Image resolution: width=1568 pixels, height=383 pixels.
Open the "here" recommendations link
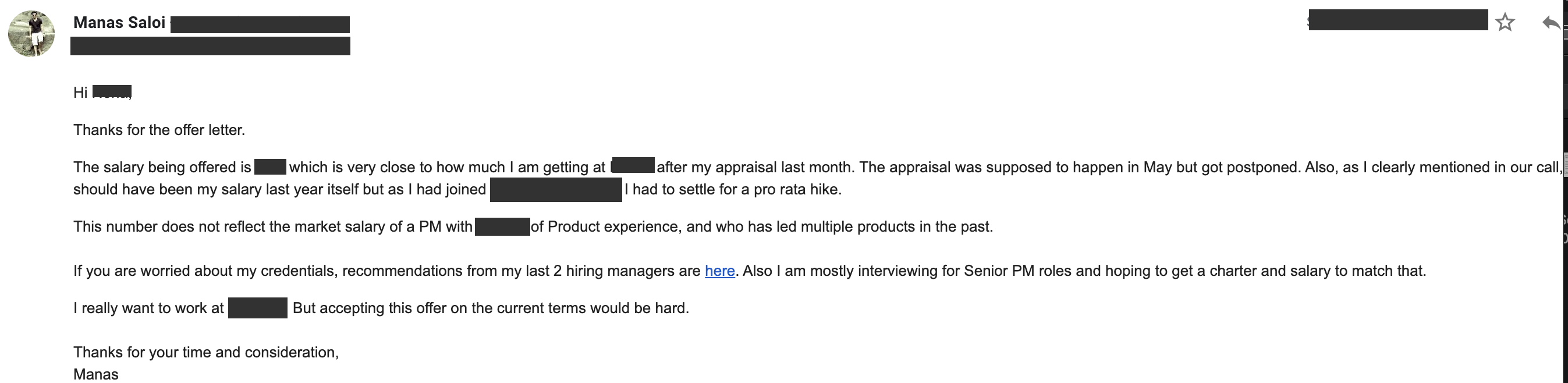(719, 271)
